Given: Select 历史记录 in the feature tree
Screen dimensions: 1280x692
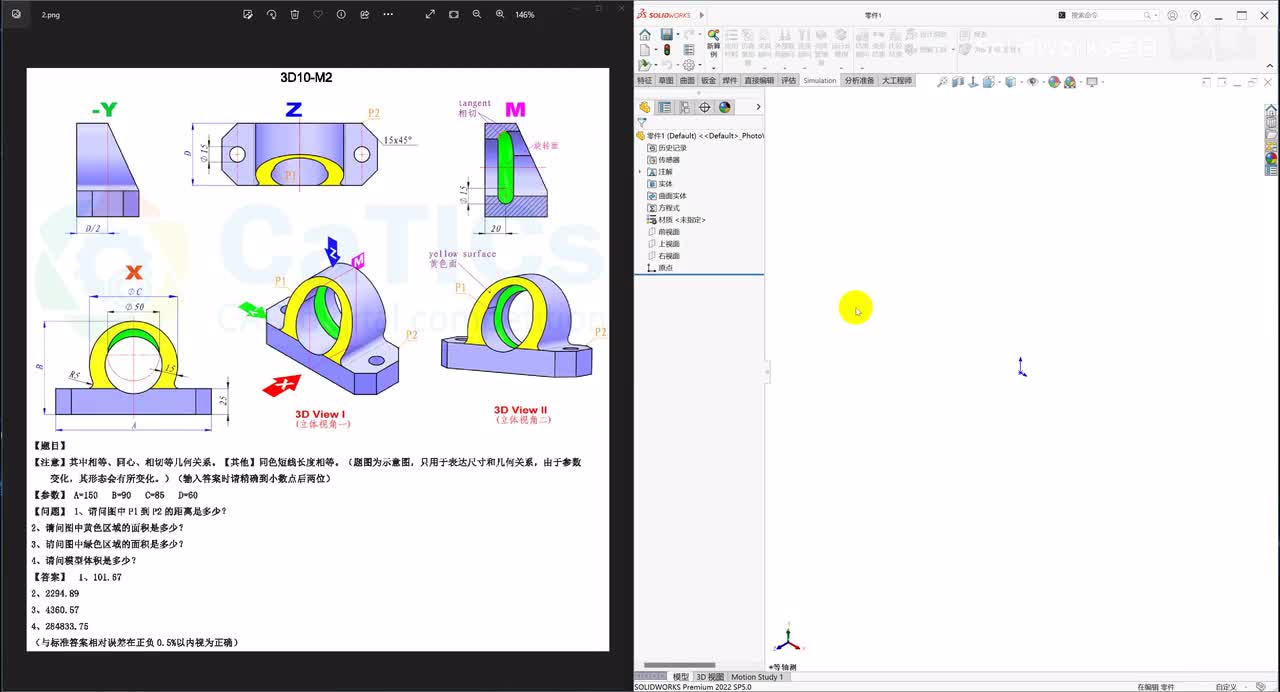Looking at the screenshot, I should point(666,148).
